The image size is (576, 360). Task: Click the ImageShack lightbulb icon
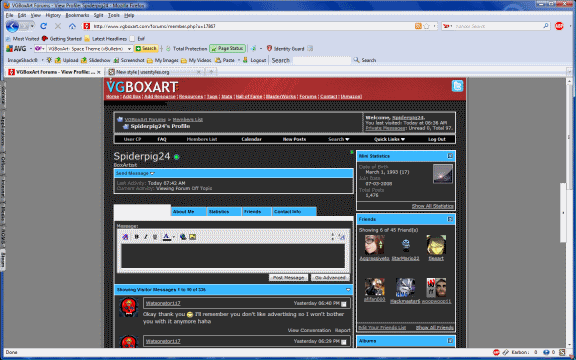(x=49, y=60)
